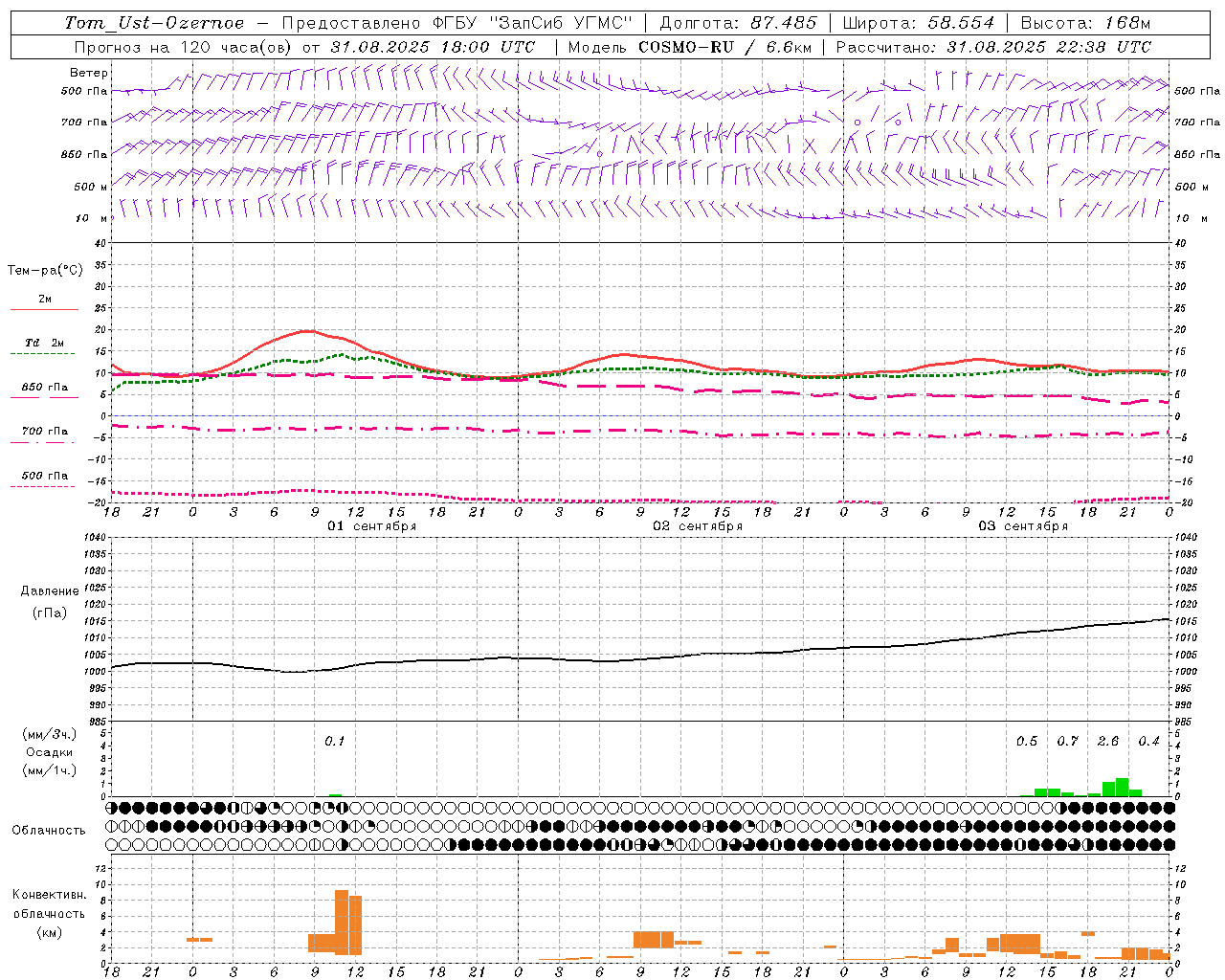Screen dimensions: 1225x980
Task: Select the 'Модель COSMO-RU / 6.6км' text
Action: point(689,47)
